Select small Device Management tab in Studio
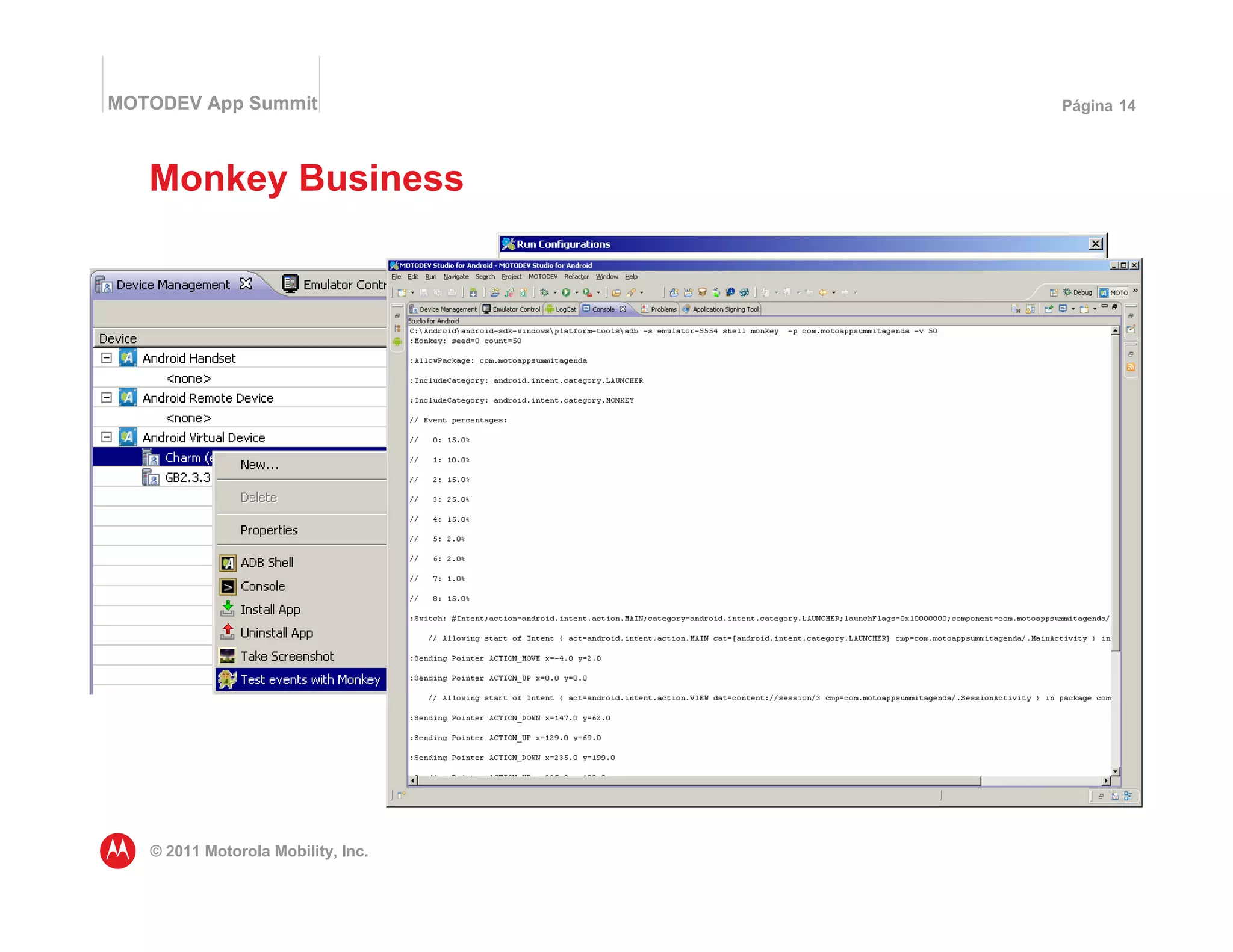1233x952 pixels. pos(443,309)
